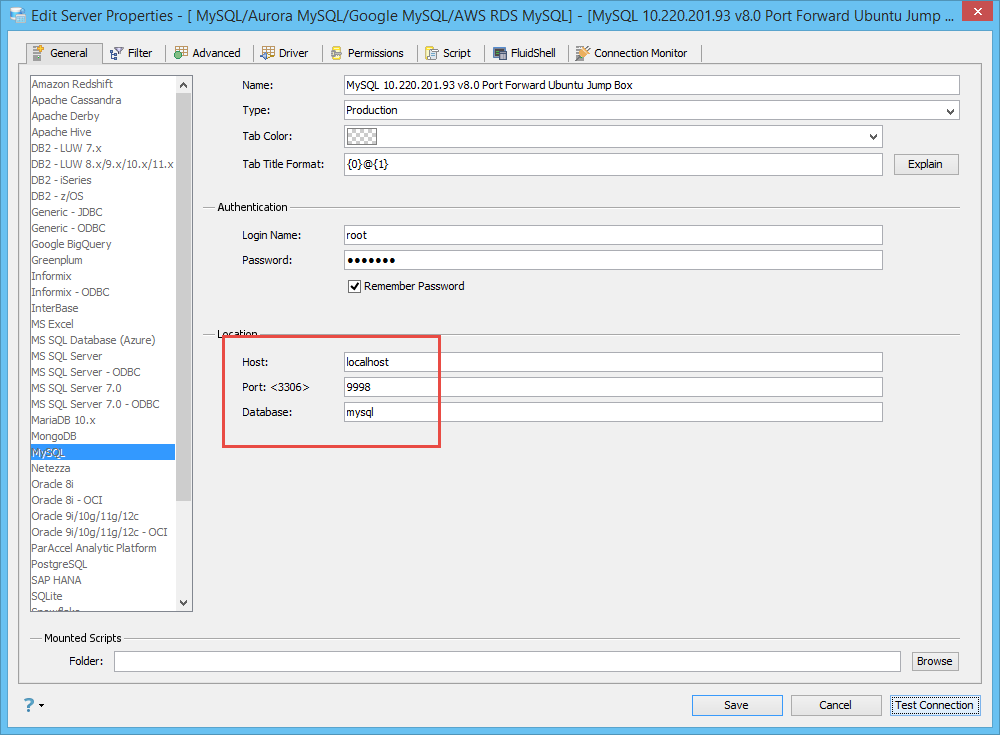
Task: Expand the Type dropdown showing Production
Action: pos(950,111)
